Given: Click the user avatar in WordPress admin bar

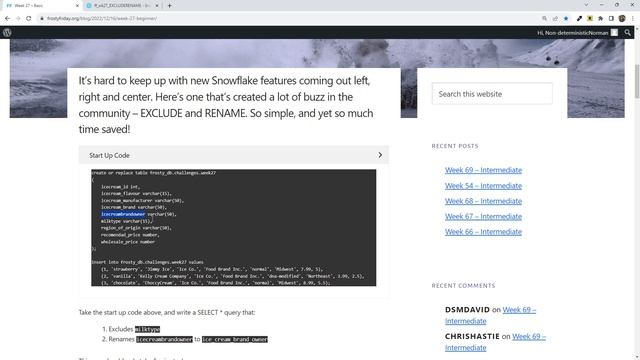Looking at the screenshot, I should point(614,33).
